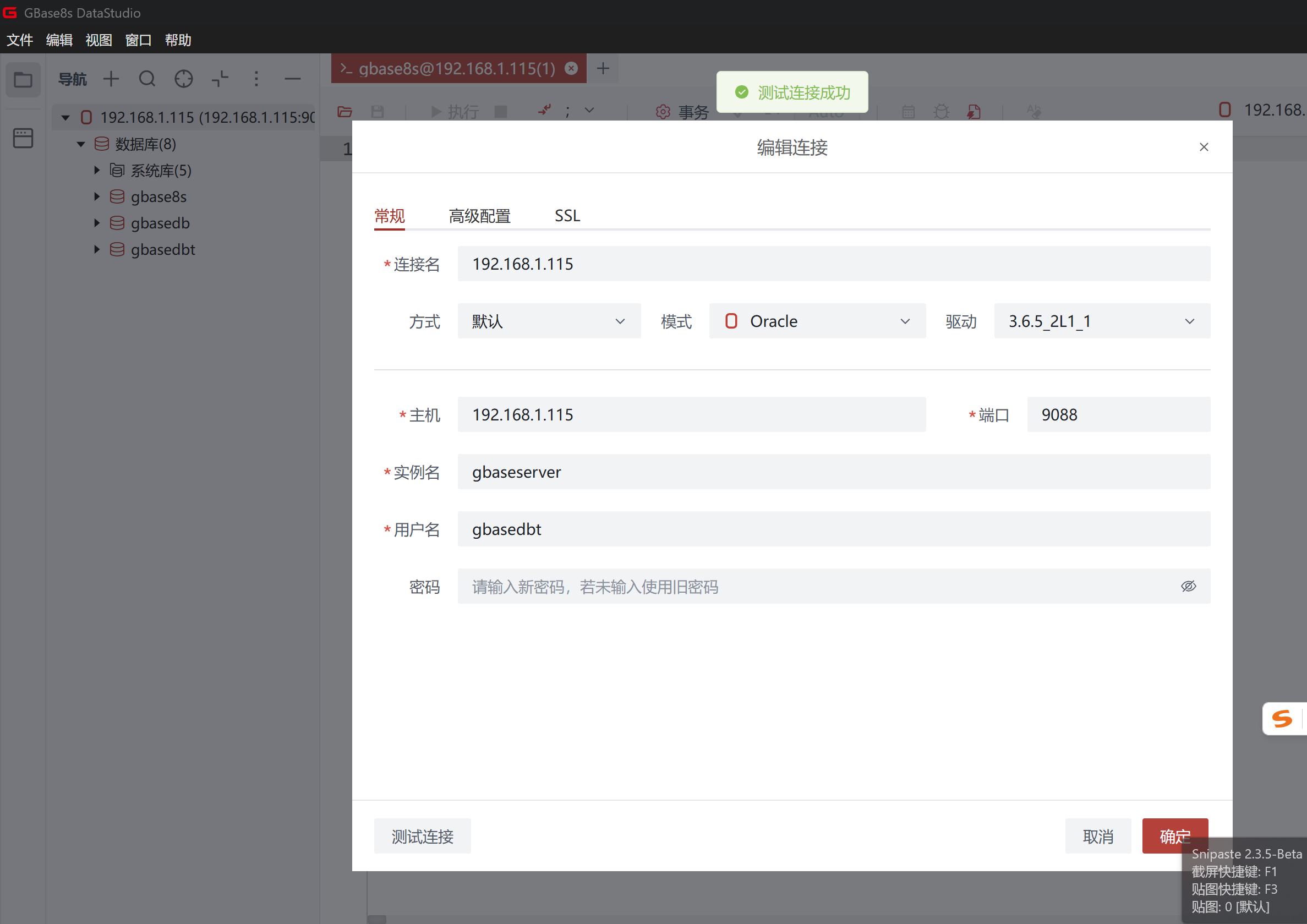Screen dimensions: 1307x924
Task: Add a new SQL editor tab
Action: pyautogui.click(x=603, y=68)
